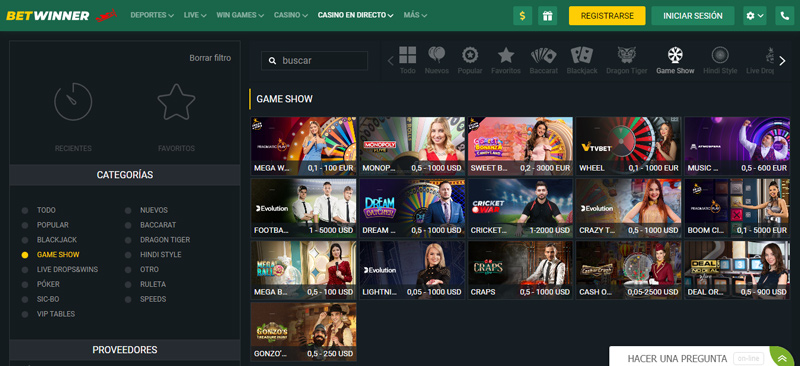Open the gift bonuses icon
This screenshot has height=366, width=800.
[547, 16]
